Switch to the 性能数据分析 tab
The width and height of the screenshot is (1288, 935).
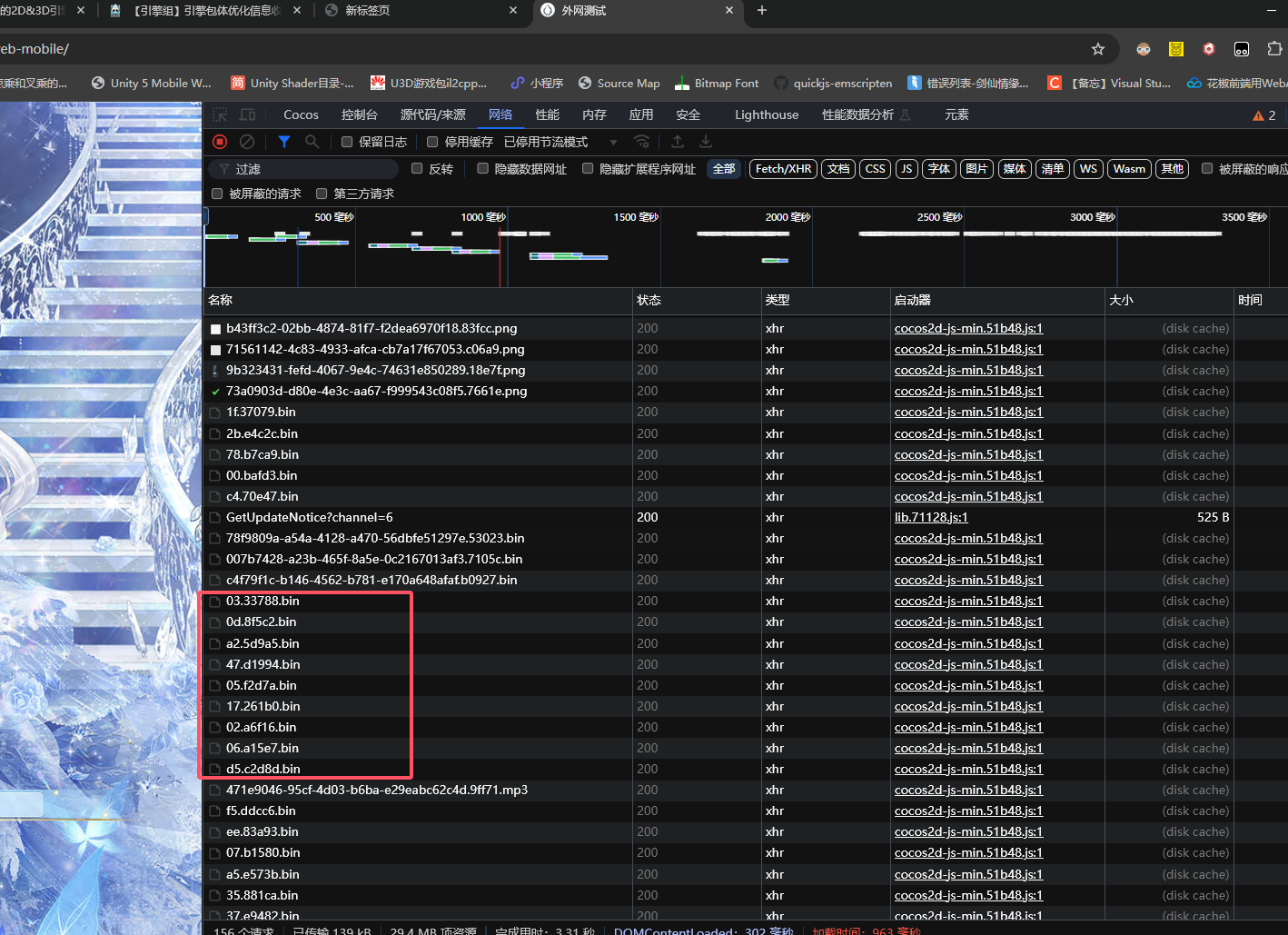[866, 115]
